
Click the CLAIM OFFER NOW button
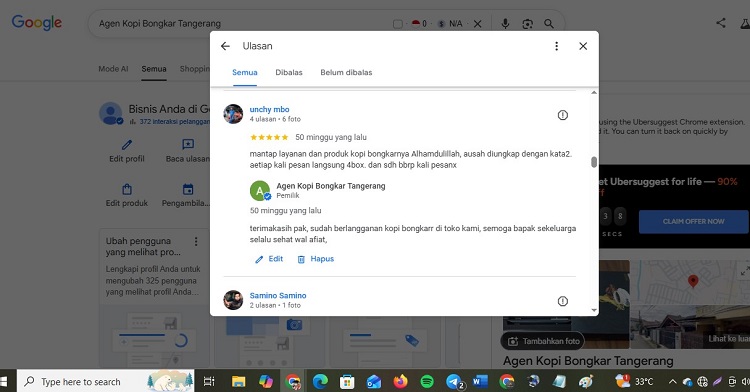pyautogui.click(x=694, y=222)
